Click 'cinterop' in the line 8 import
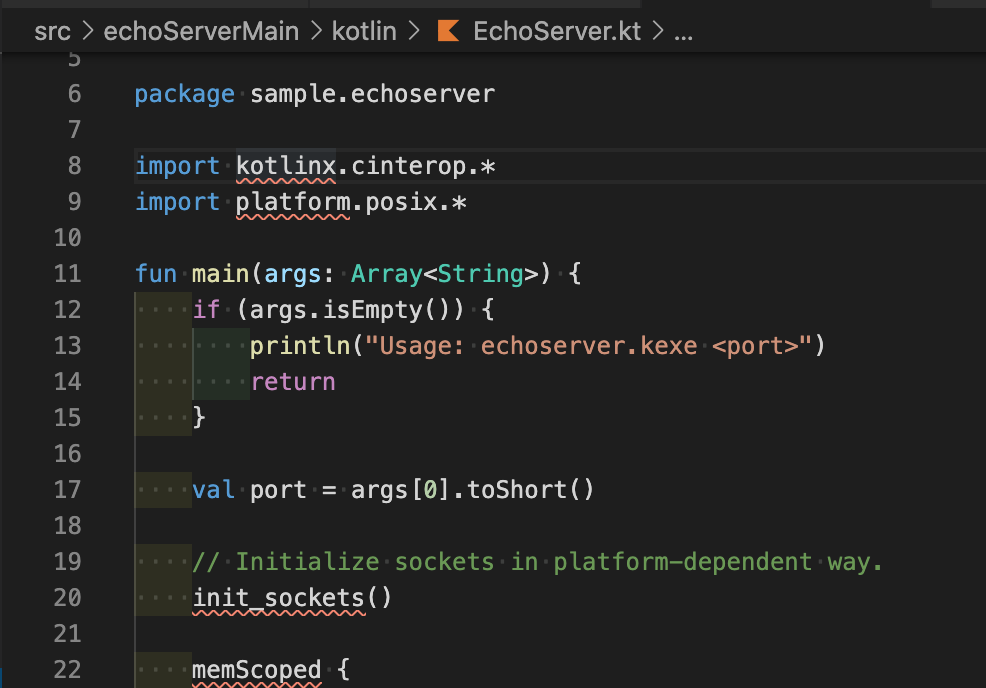The width and height of the screenshot is (986, 688). pos(409,166)
